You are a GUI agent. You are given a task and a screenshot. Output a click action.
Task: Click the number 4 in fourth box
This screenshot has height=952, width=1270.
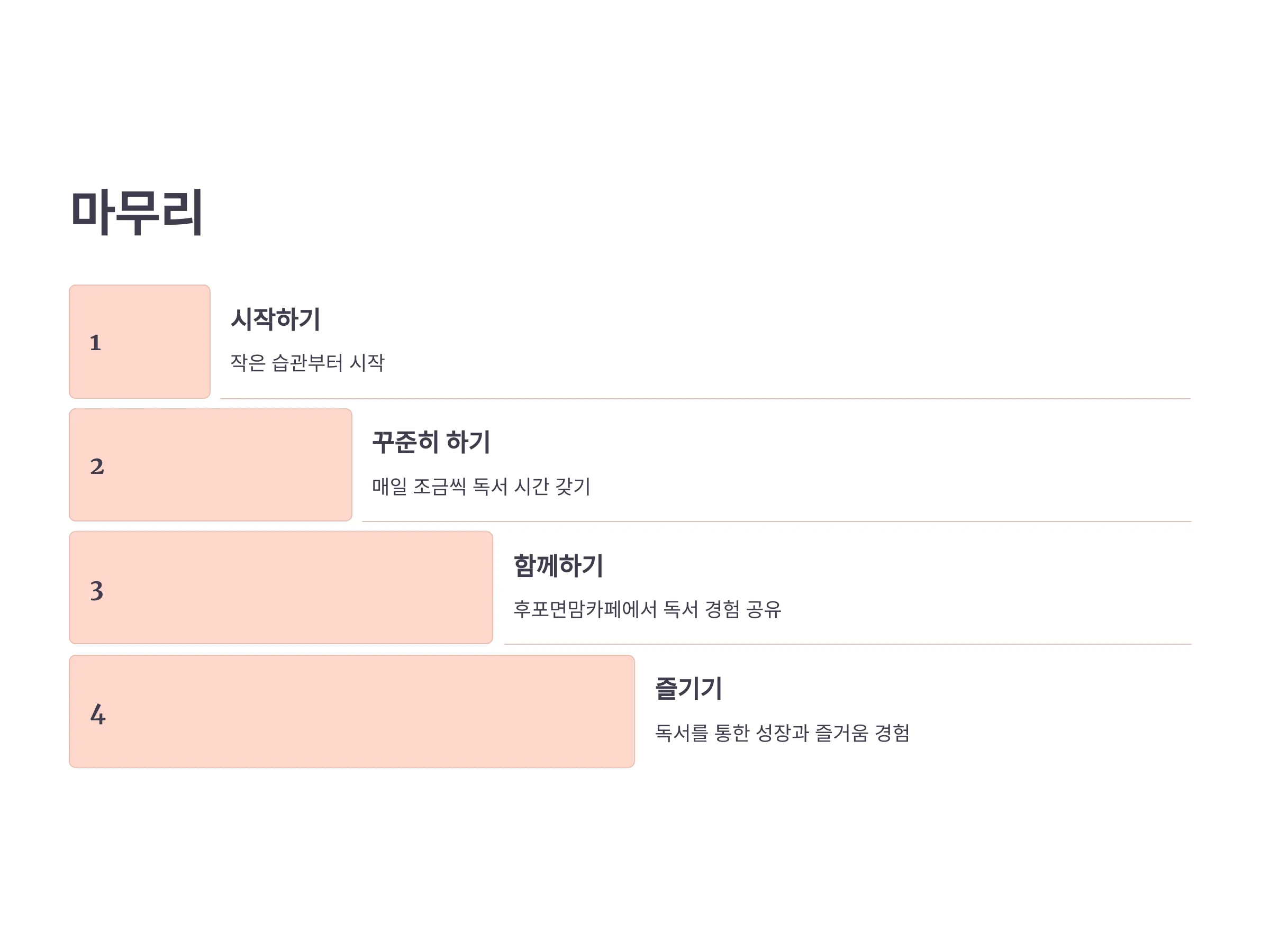(x=97, y=715)
